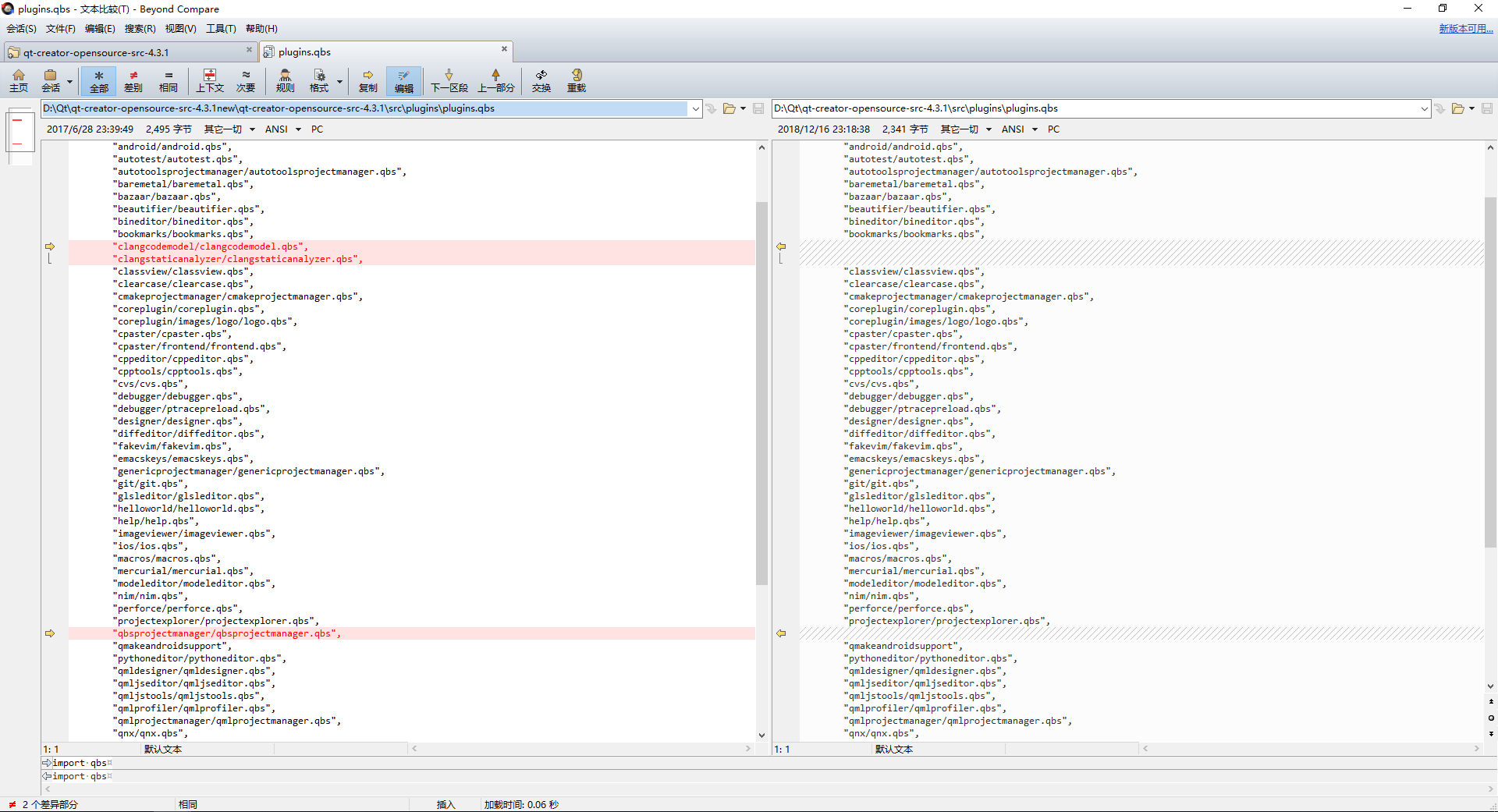The width and height of the screenshot is (1498, 812).
Task: Click the diff arrow beside the clangcodemodel line
Action: (x=50, y=246)
